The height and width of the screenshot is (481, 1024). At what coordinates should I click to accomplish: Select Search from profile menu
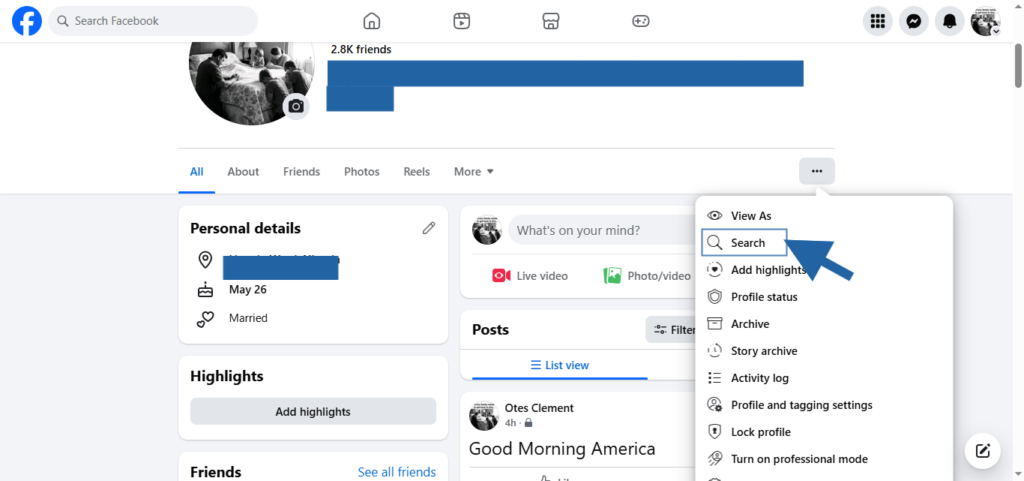click(746, 243)
